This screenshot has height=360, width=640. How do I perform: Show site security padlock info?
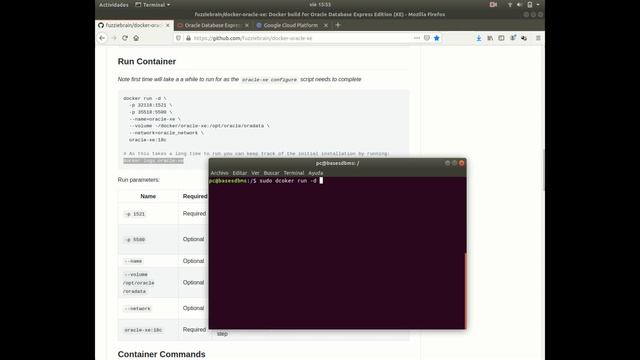click(188, 38)
